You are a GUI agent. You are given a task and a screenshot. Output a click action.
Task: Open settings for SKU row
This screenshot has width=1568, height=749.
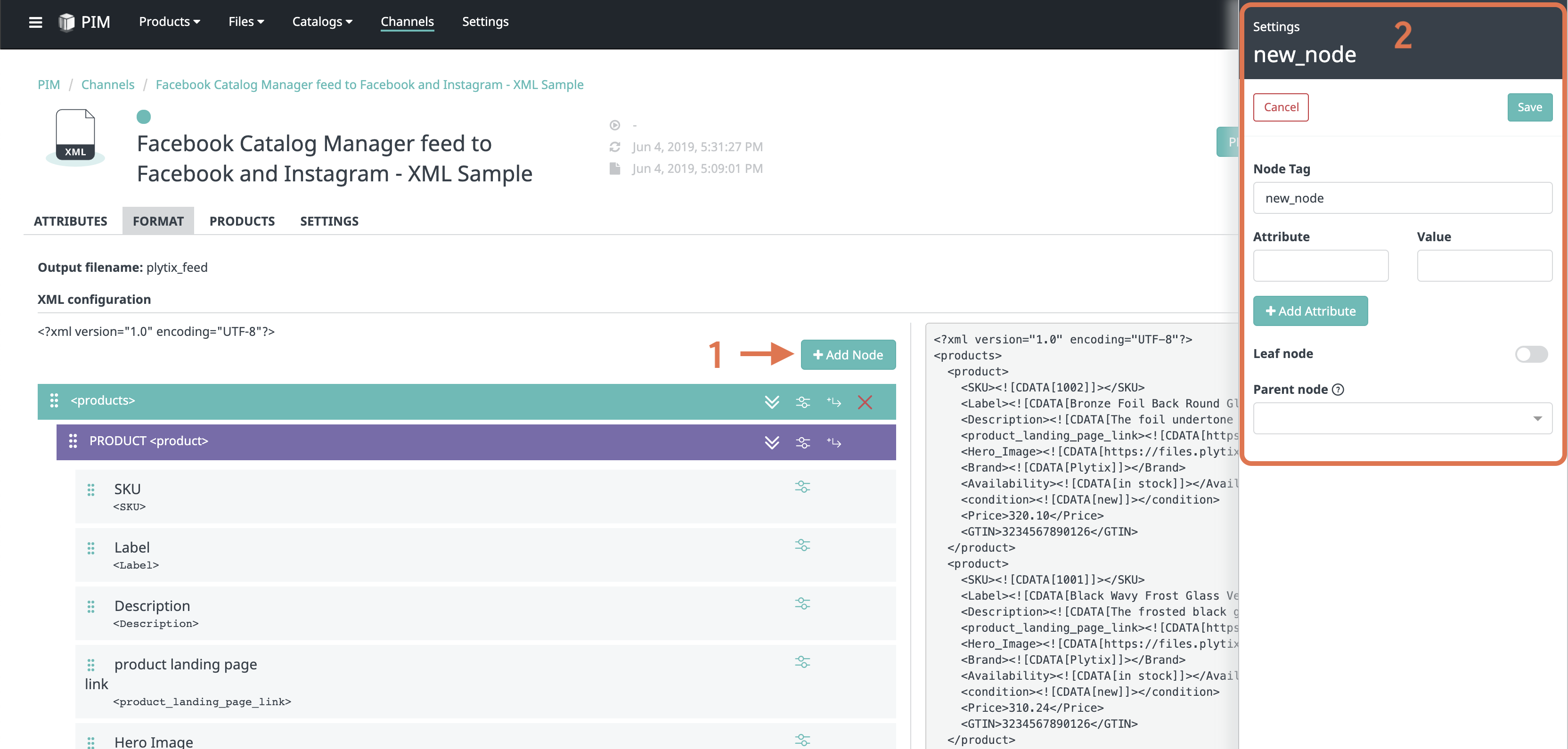802,487
